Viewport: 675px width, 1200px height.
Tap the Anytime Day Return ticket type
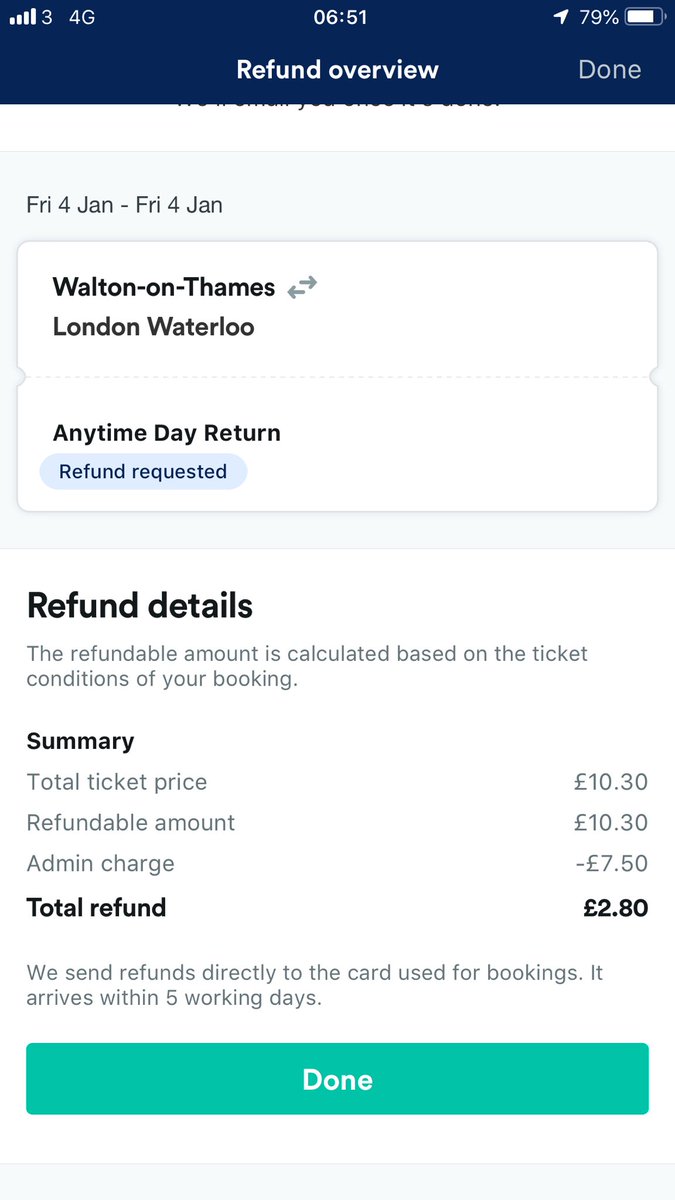click(166, 433)
